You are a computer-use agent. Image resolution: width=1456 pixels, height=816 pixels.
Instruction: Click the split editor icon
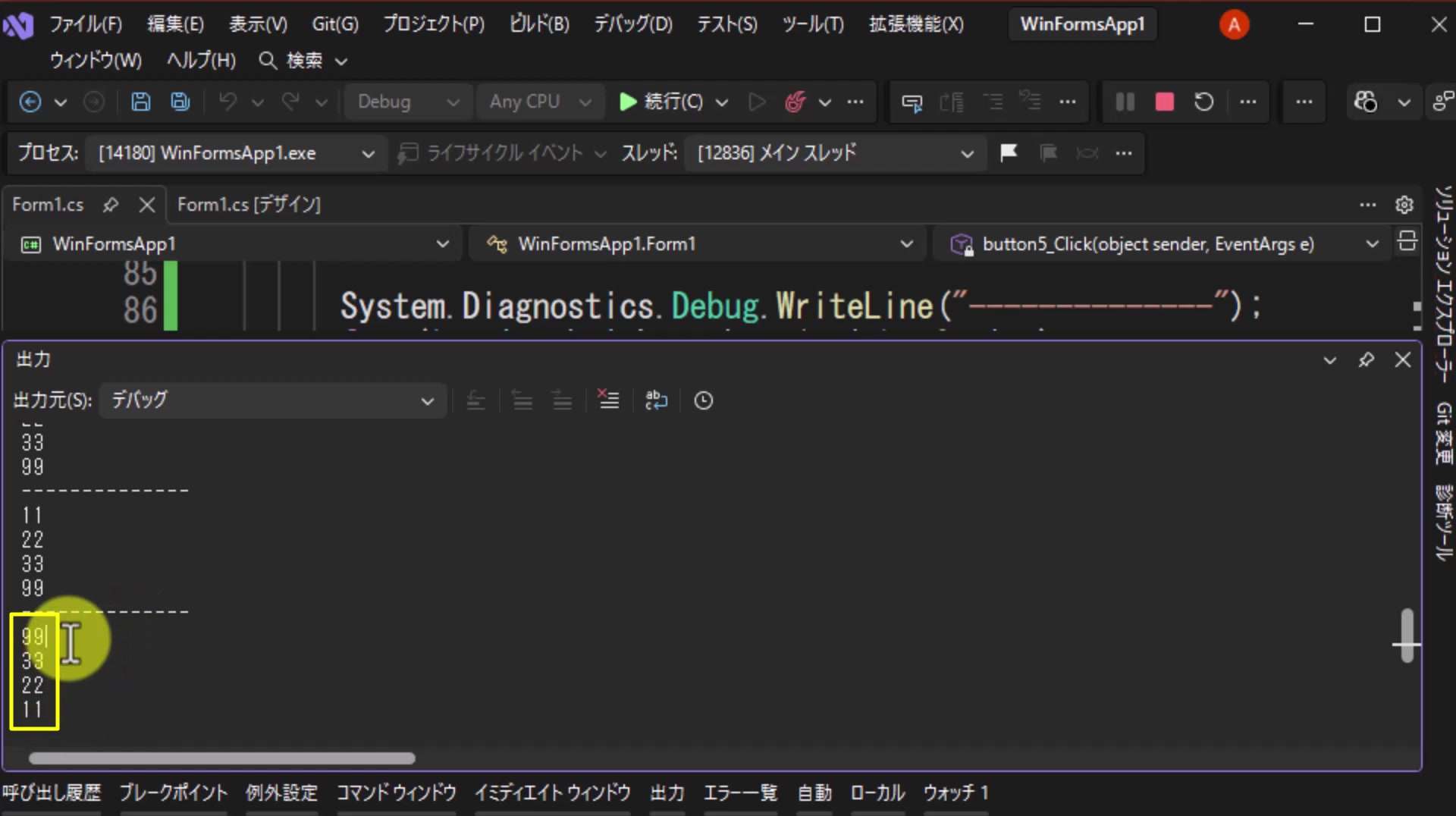[x=1407, y=242]
